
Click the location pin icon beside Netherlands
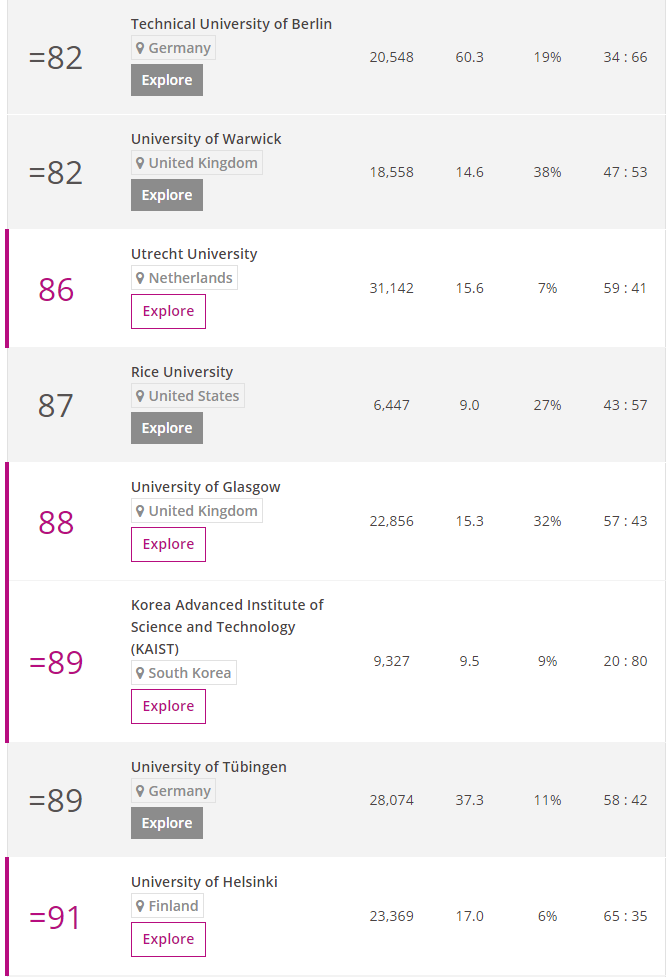pyautogui.click(x=141, y=278)
